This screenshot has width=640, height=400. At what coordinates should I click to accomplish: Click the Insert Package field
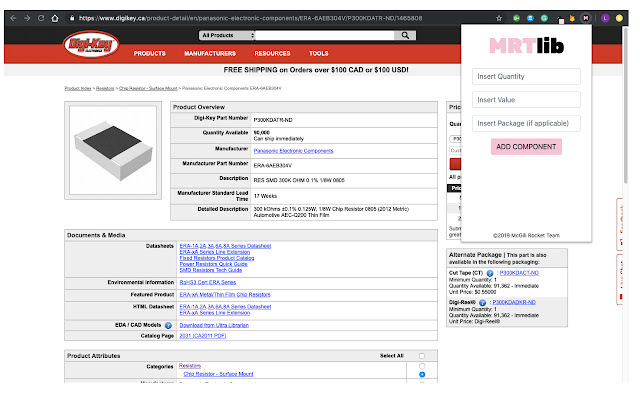[x=526, y=123]
